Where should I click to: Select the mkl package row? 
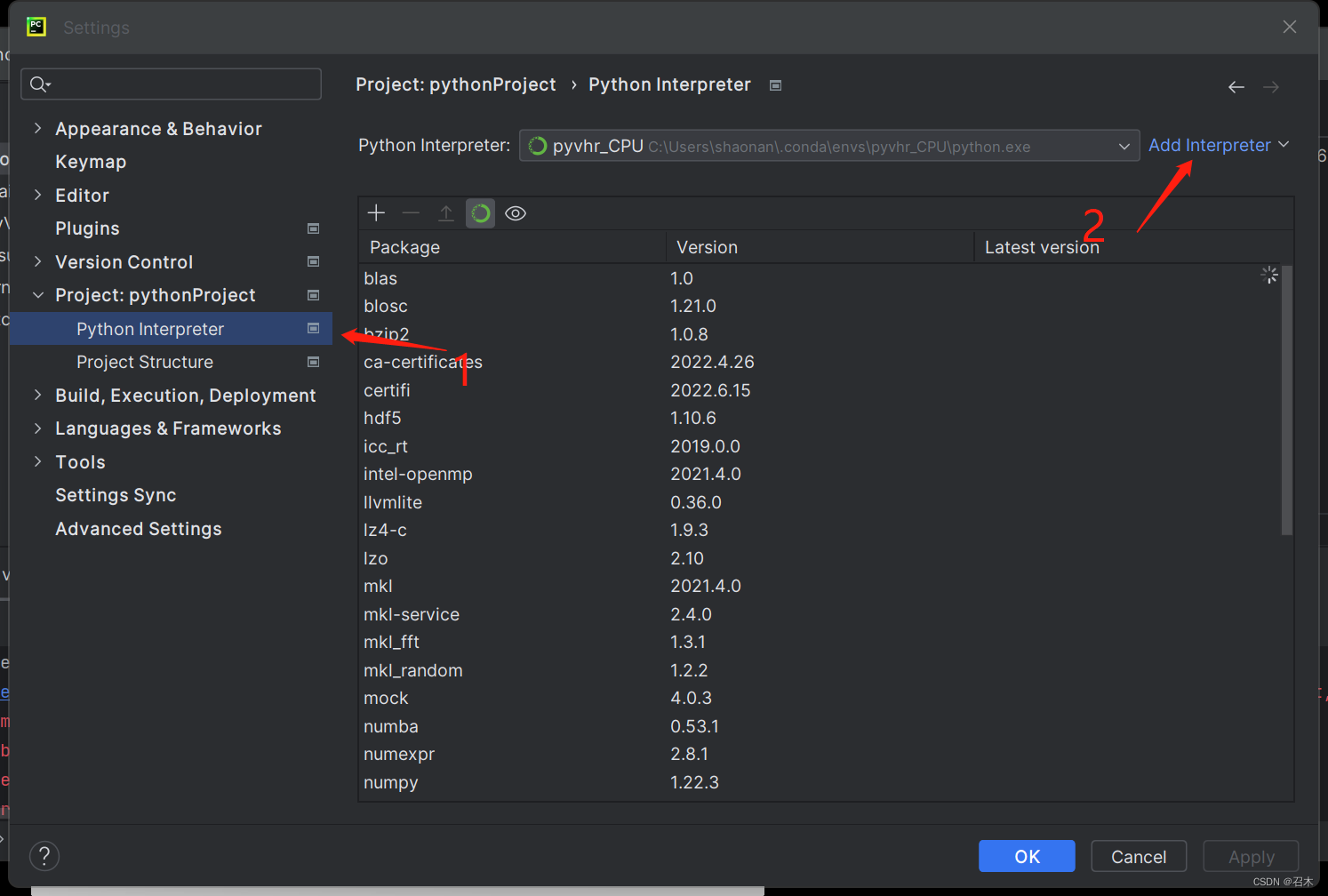click(818, 586)
